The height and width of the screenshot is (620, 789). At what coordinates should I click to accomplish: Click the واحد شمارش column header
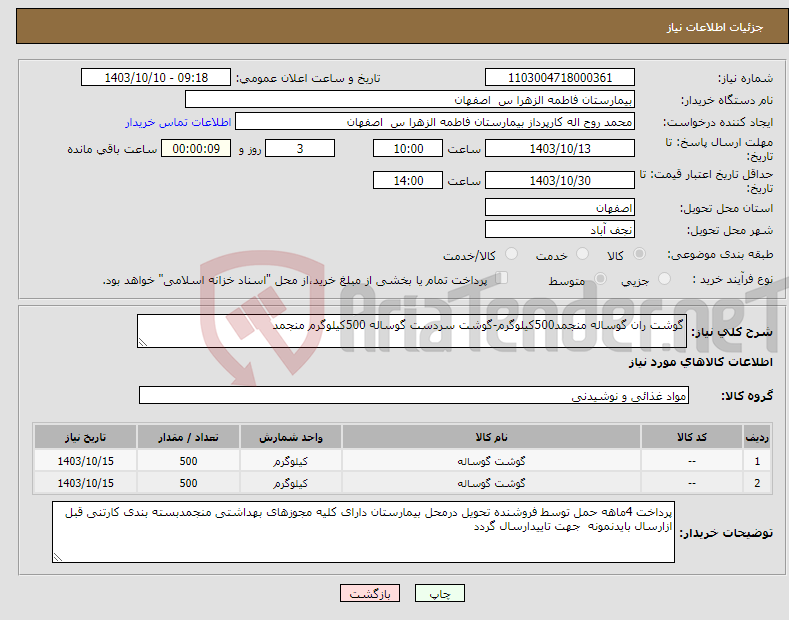291,437
